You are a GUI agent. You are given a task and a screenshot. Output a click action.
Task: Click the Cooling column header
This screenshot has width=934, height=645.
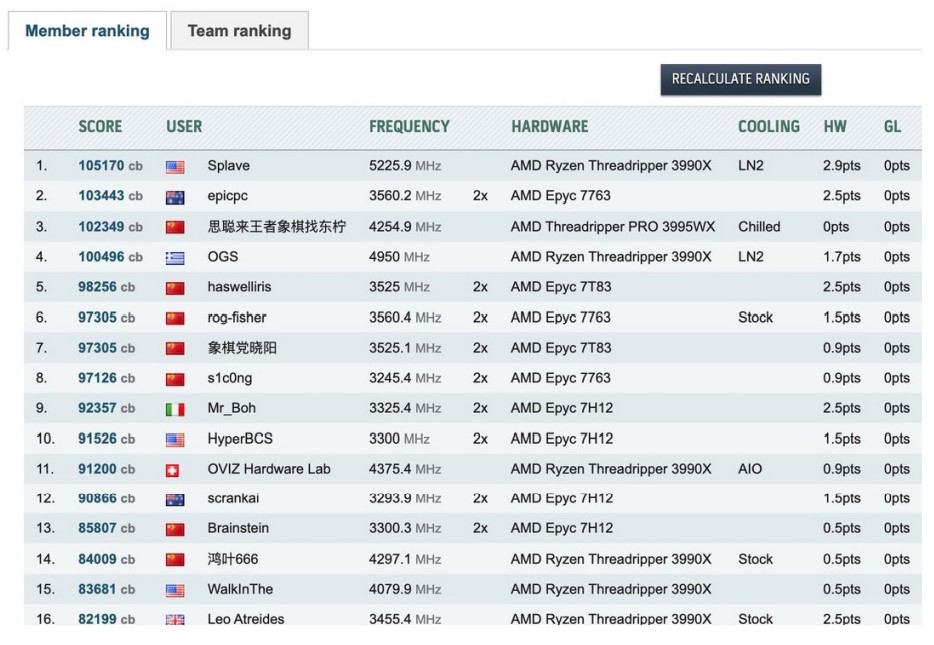pos(768,127)
